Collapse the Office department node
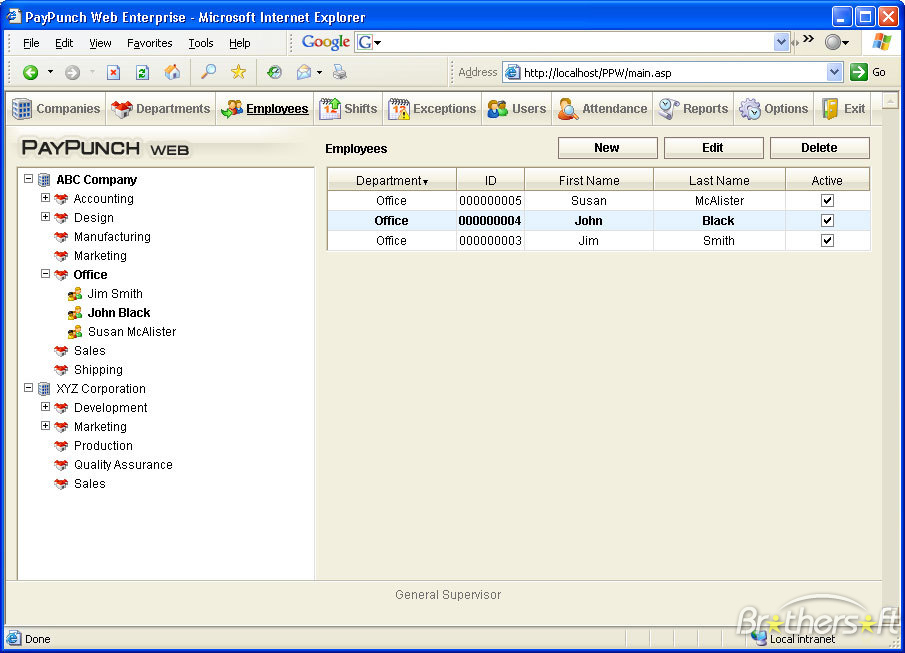This screenshot has width=905, height=653. pos(45,274)
